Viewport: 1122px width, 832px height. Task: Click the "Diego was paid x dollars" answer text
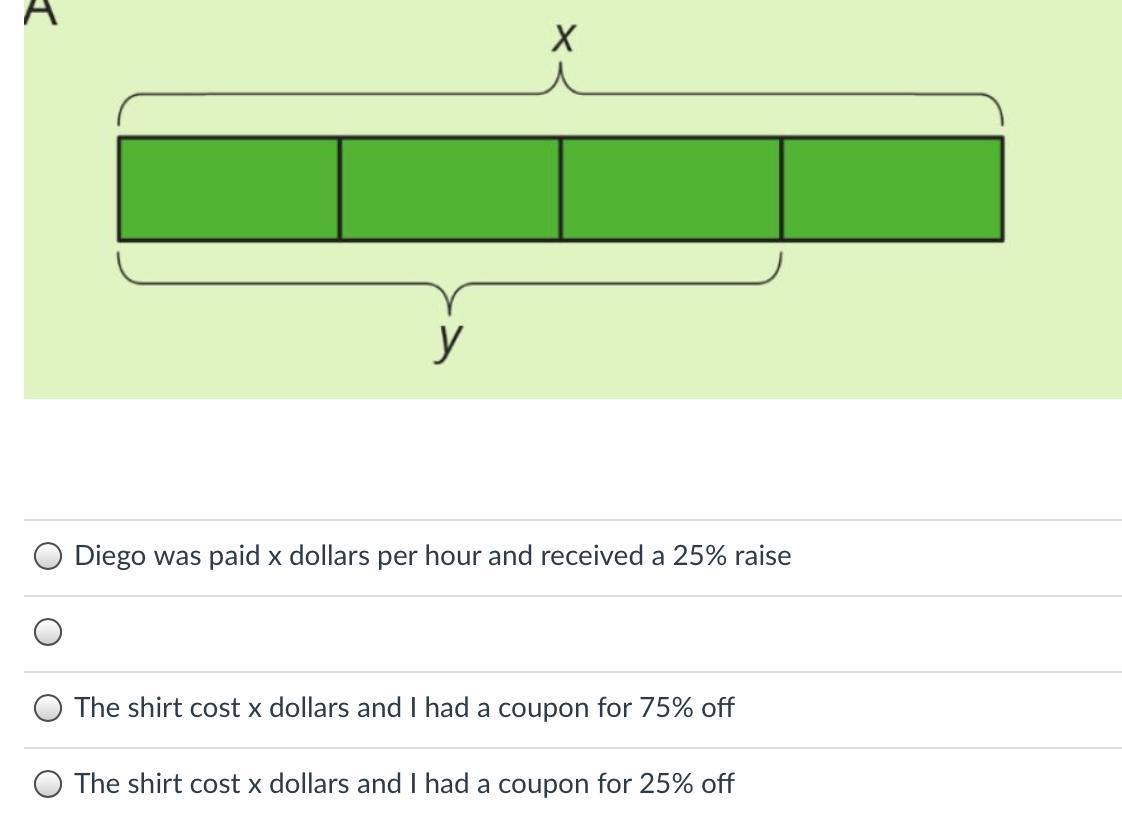coord(432,556)
